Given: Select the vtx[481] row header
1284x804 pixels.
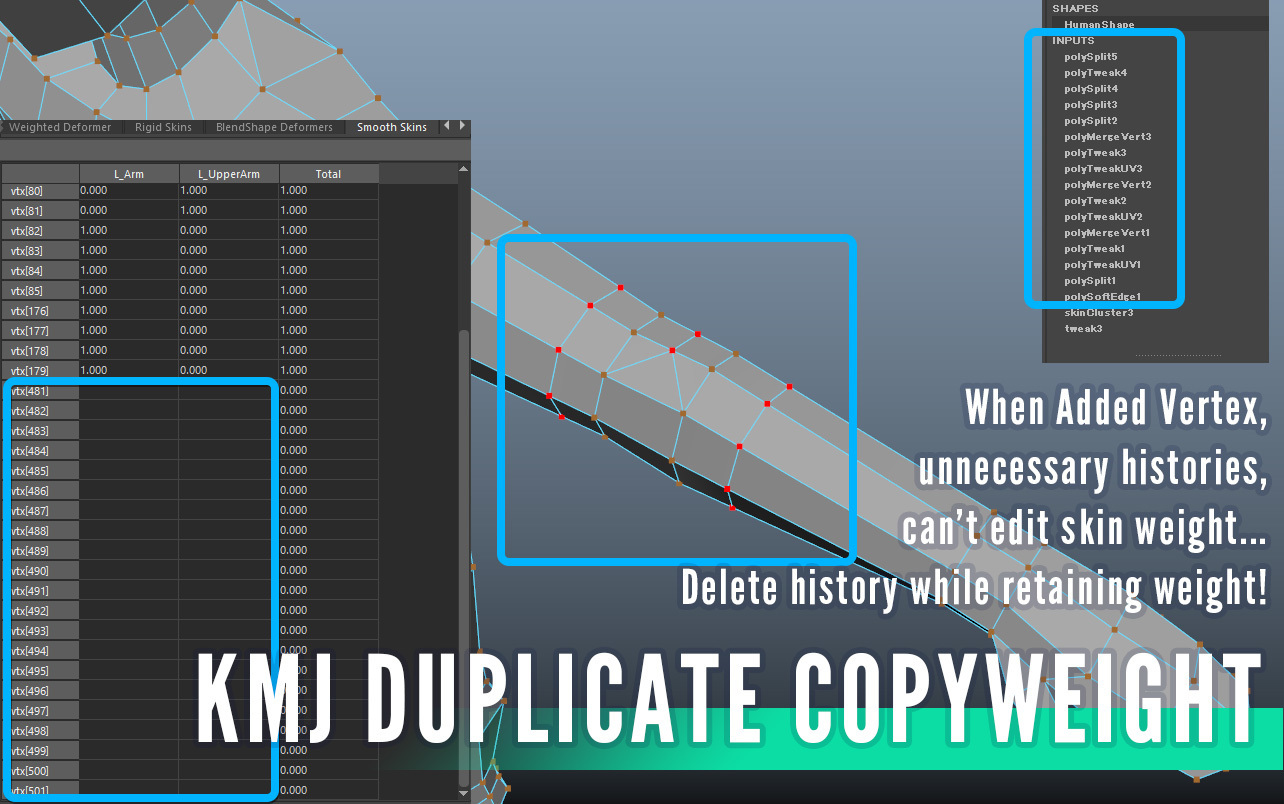Looking at the screenshot, I should coord(39,391).
